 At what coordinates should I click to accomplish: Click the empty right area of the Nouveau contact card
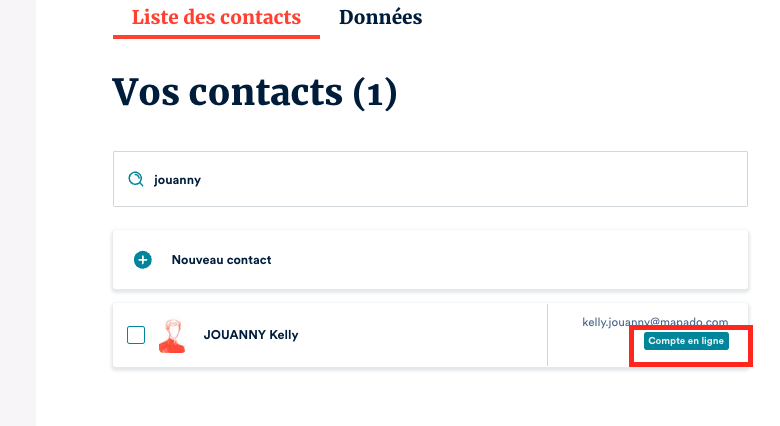pyautogui.click(x=550, y=260)
